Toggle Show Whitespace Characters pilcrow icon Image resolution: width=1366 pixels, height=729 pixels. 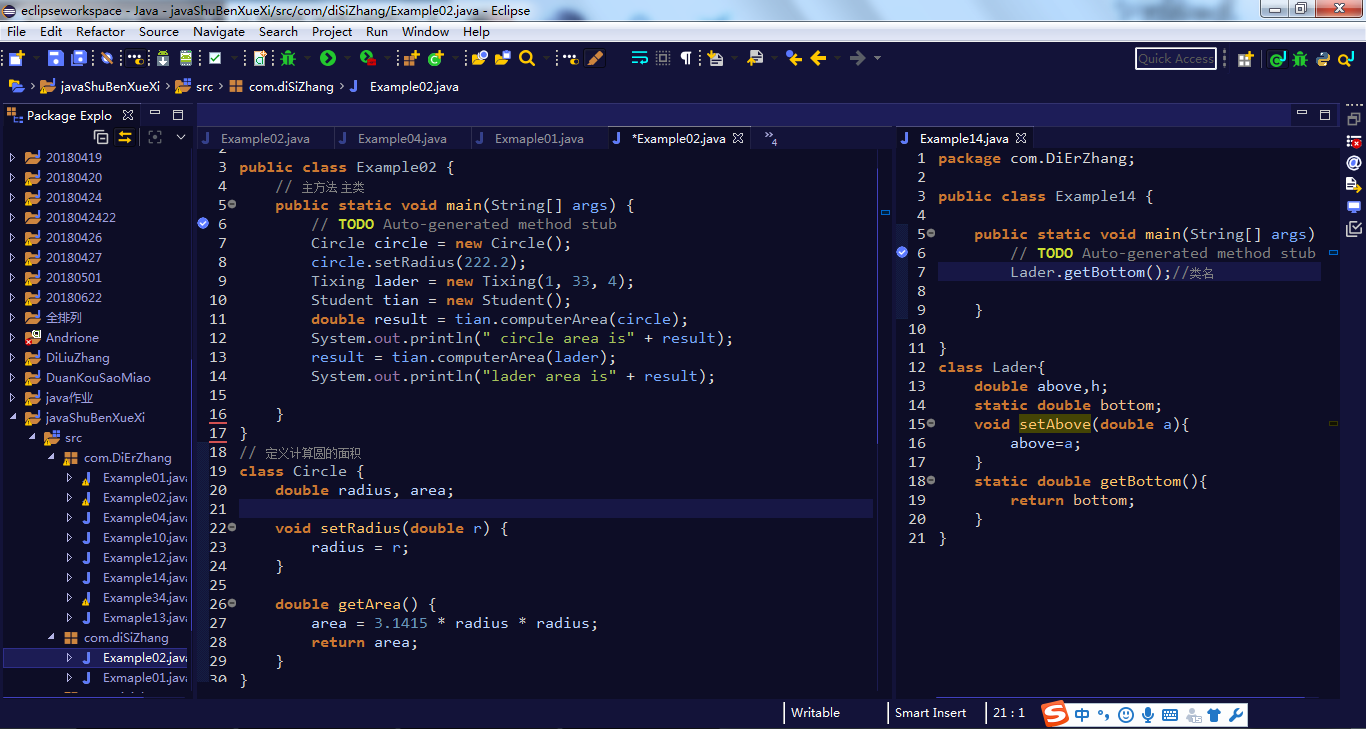tap(686, 58)
